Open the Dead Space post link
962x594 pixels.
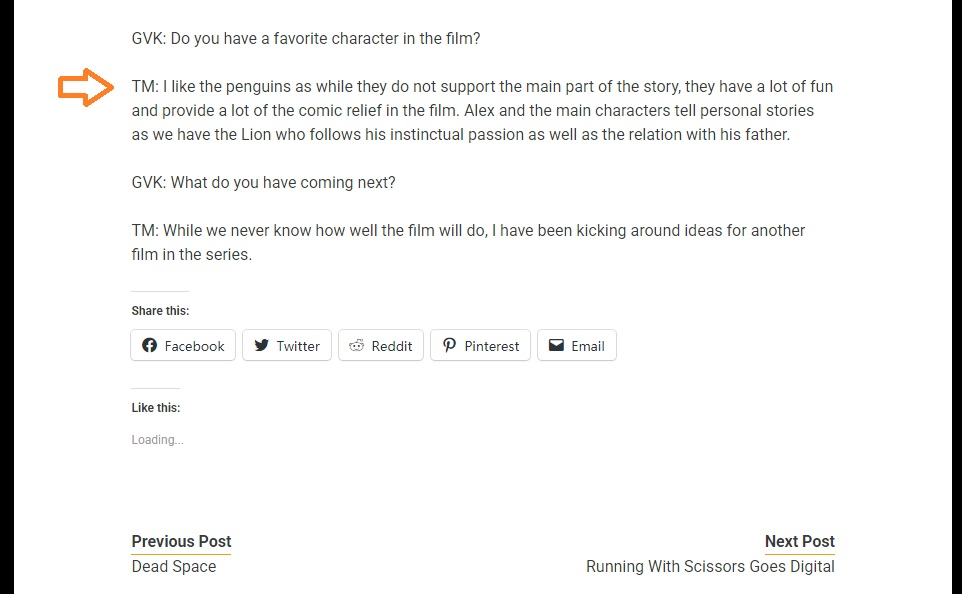pos(174,566)
